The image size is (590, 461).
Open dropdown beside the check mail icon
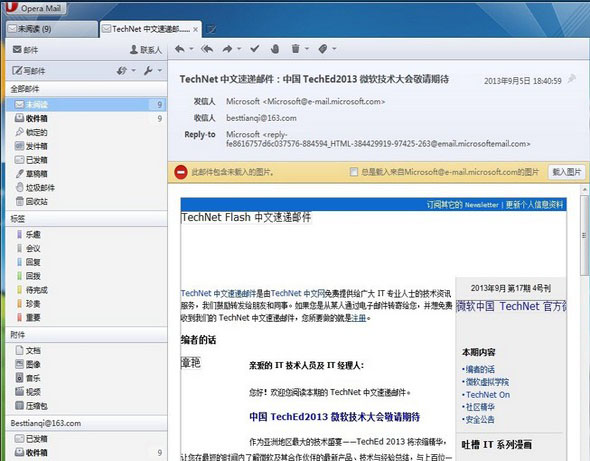tap(133, 70)
